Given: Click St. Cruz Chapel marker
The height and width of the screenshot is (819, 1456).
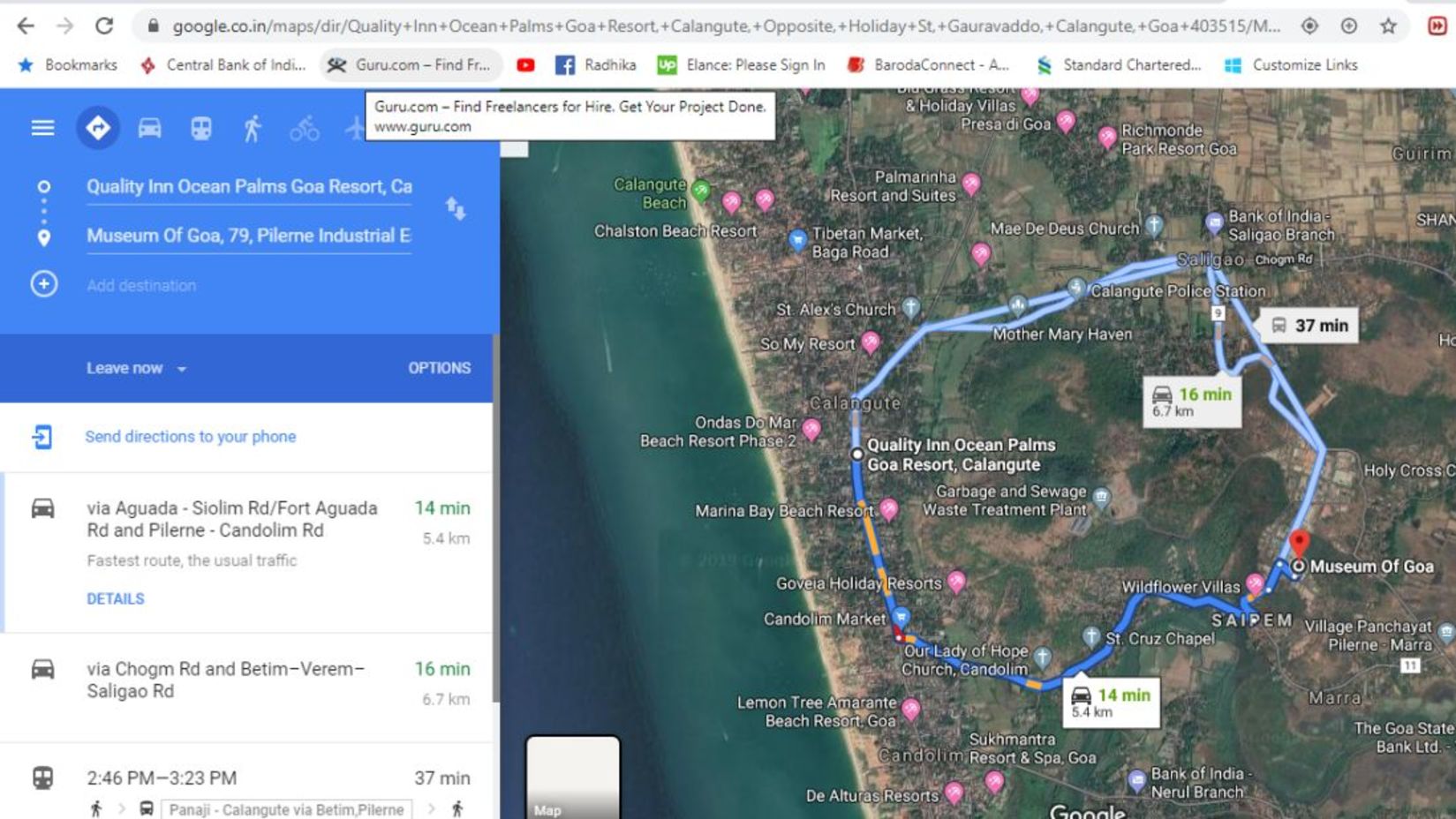Looking at the screenshot, I should pos(1092,636).
